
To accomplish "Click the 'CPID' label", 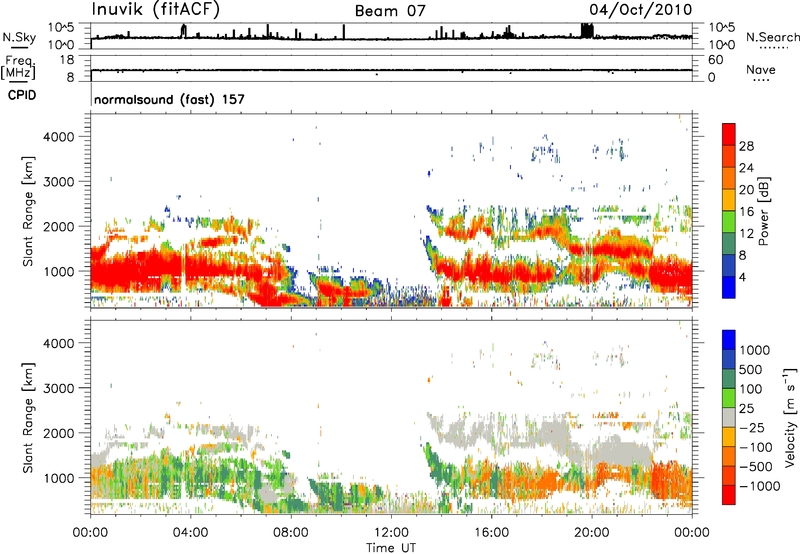I will tap(22, 95).
